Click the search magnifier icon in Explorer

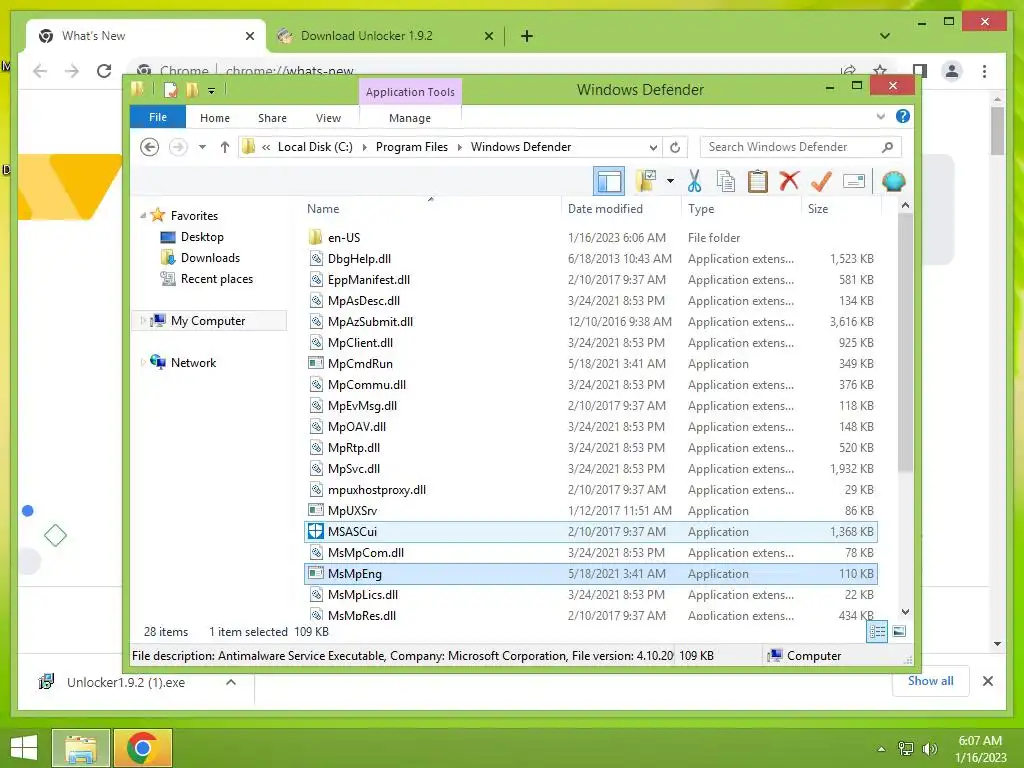tap(887, 147)
